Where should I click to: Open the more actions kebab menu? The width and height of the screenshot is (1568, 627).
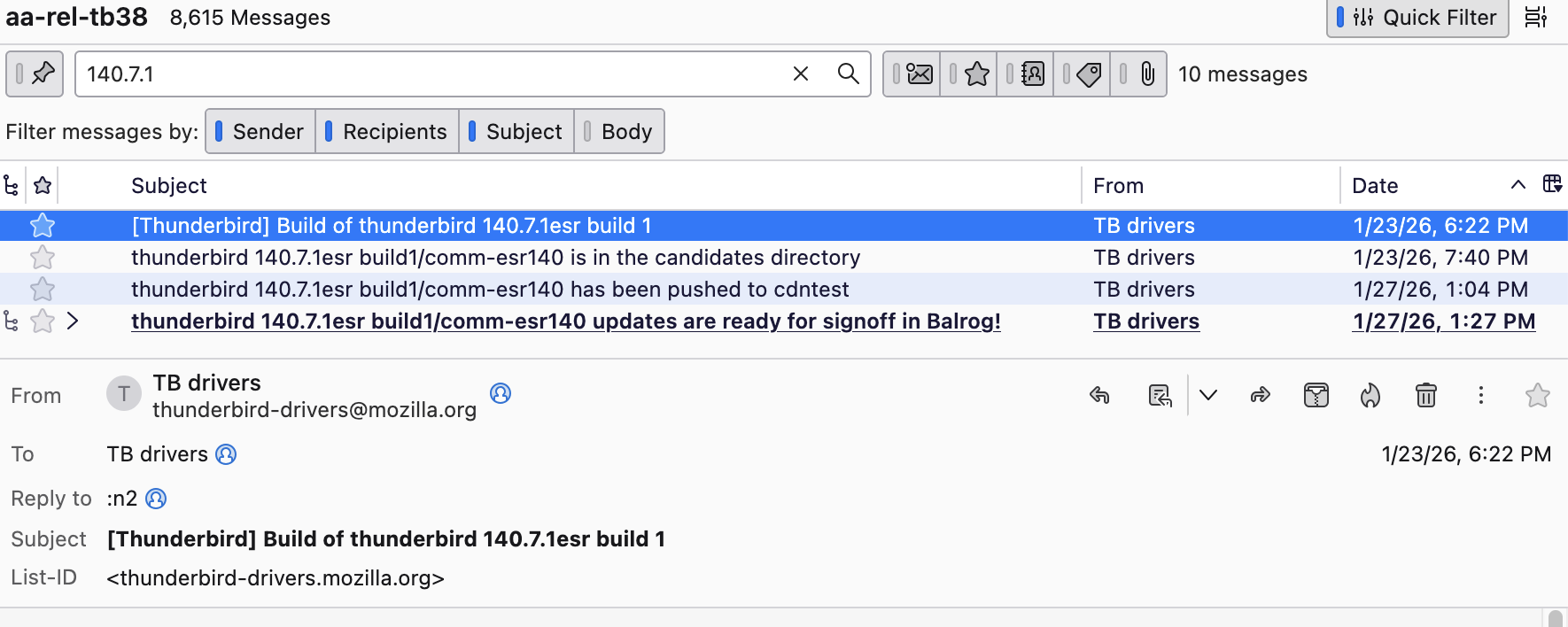(x=1480, y=395)
